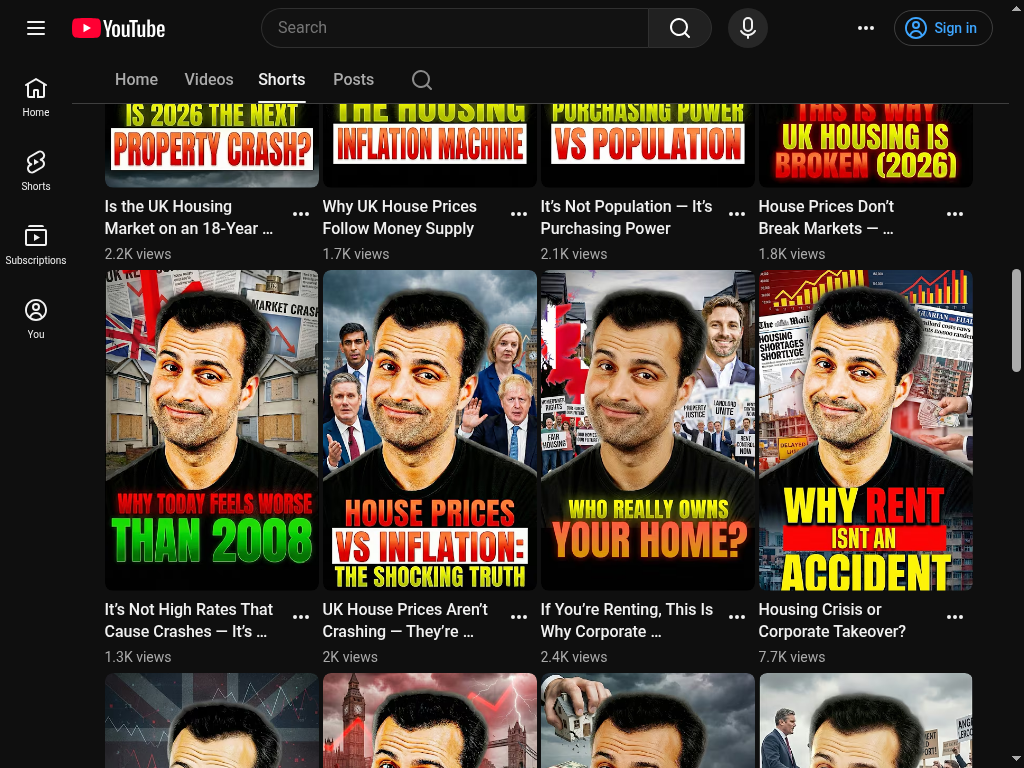Open options for 'Is the UK Housing Market' short
Screen dimensions: 1024x768
tap(301, 214)
